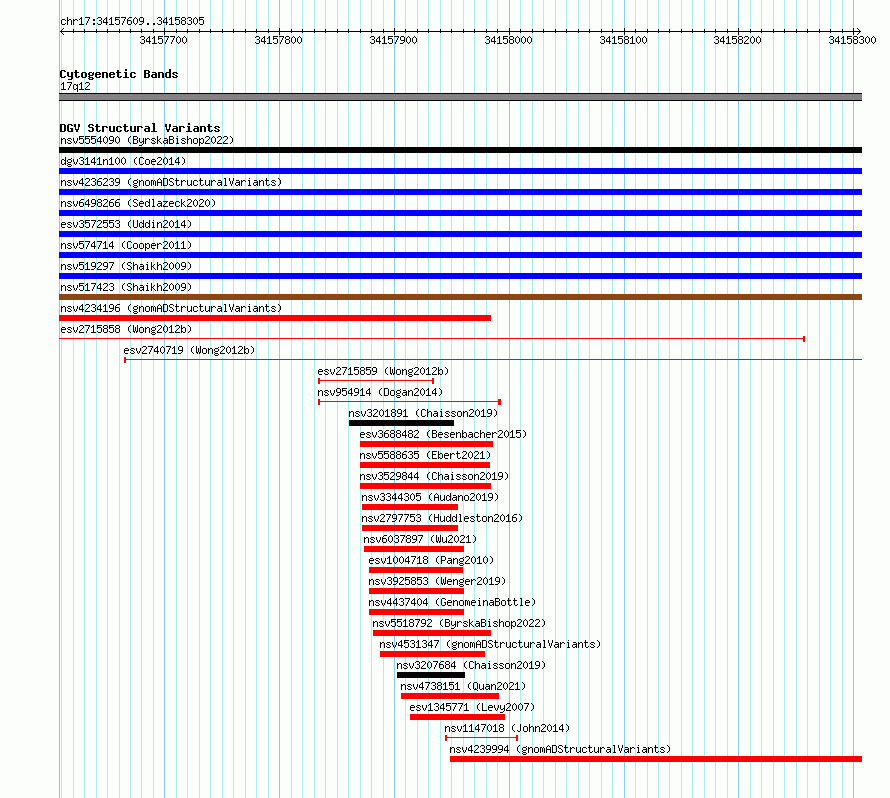Viewport: 890px width, 798px height.
Task: Click red bar of nsv4239994
Action: click(x=656, y=759)
